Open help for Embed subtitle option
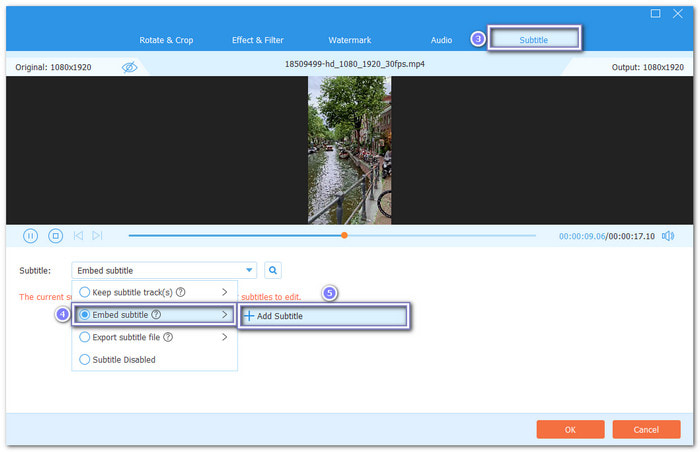This screenshot has width=700, height=452. [x=156, y=314]
